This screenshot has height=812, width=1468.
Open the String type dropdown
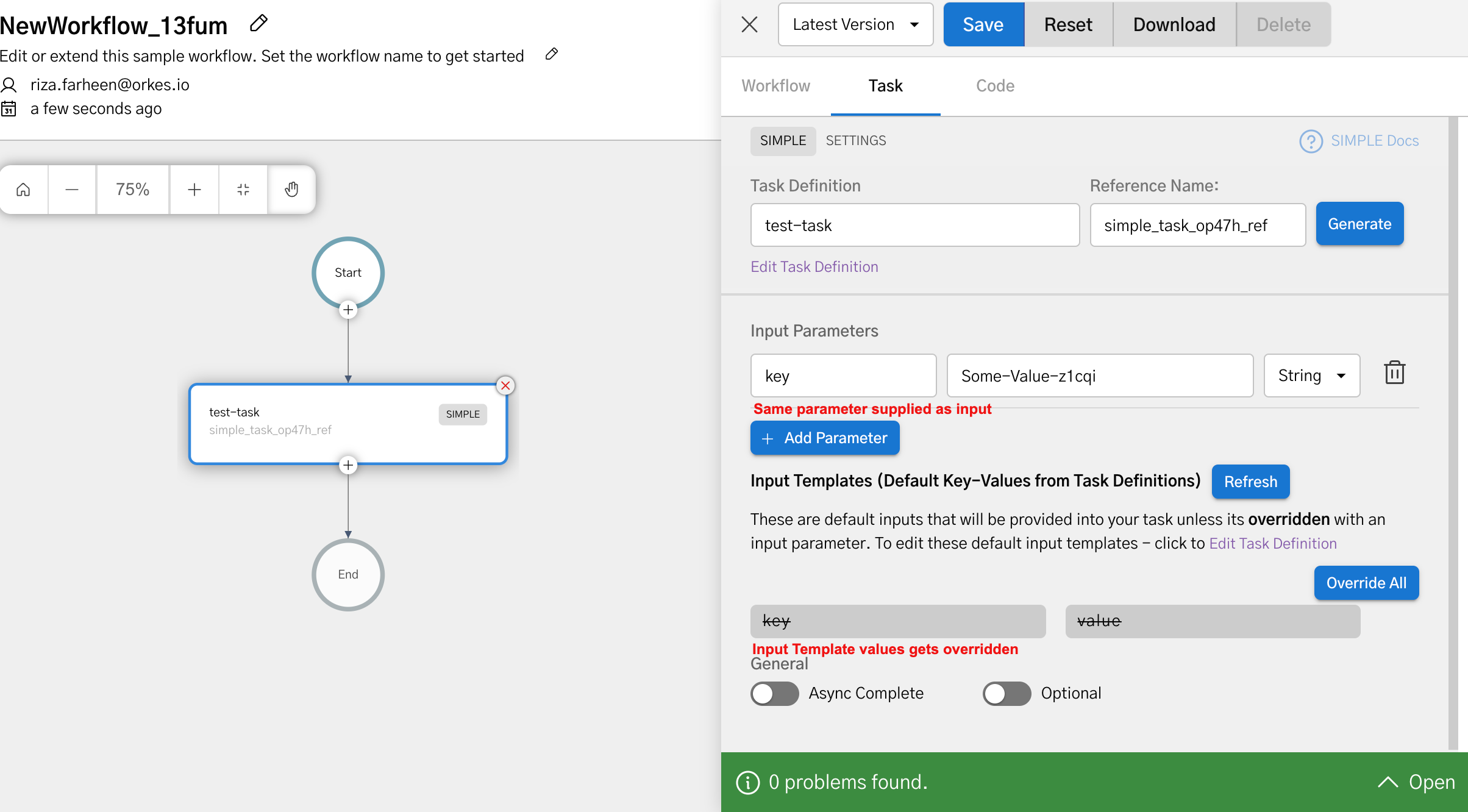tap(1311, 375)
